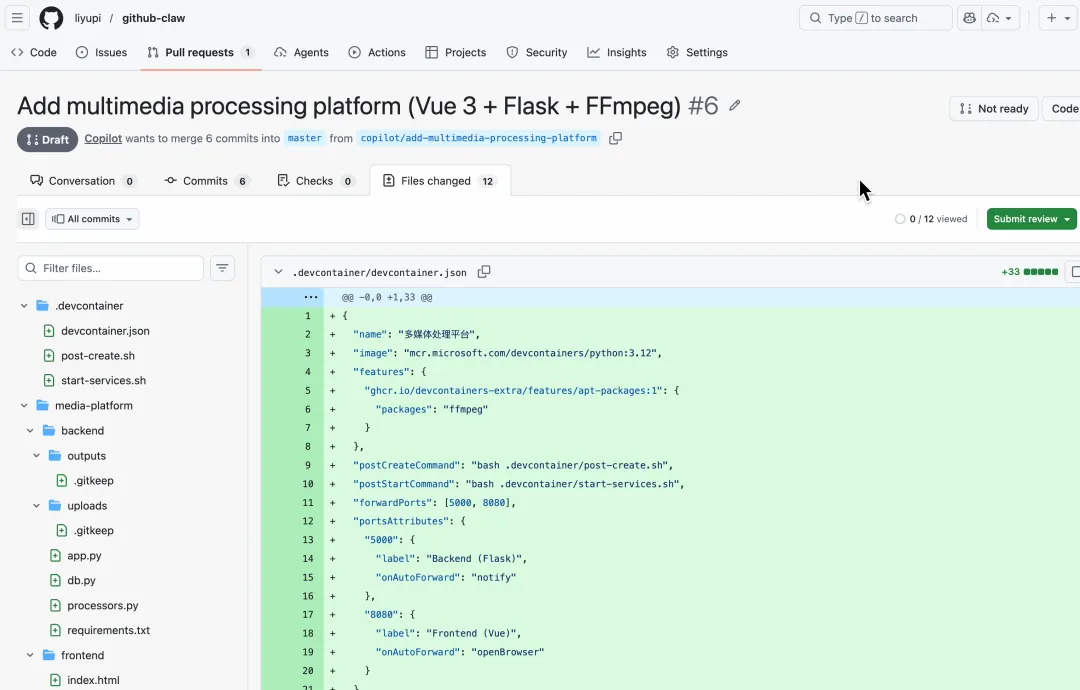This screenshot has width=1080, height=690.
Task: Select processors.py in file tree
Action: tap(102, 606)
